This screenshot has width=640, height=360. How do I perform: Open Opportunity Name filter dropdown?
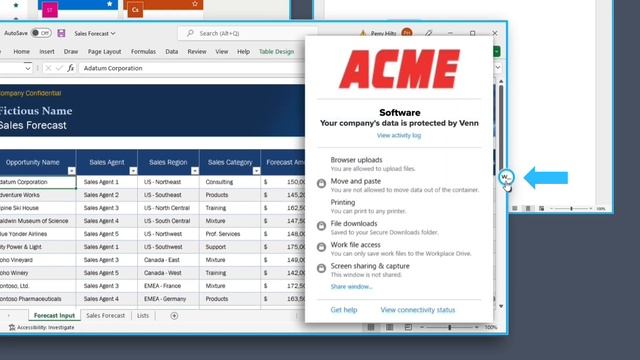coord(71,171)
